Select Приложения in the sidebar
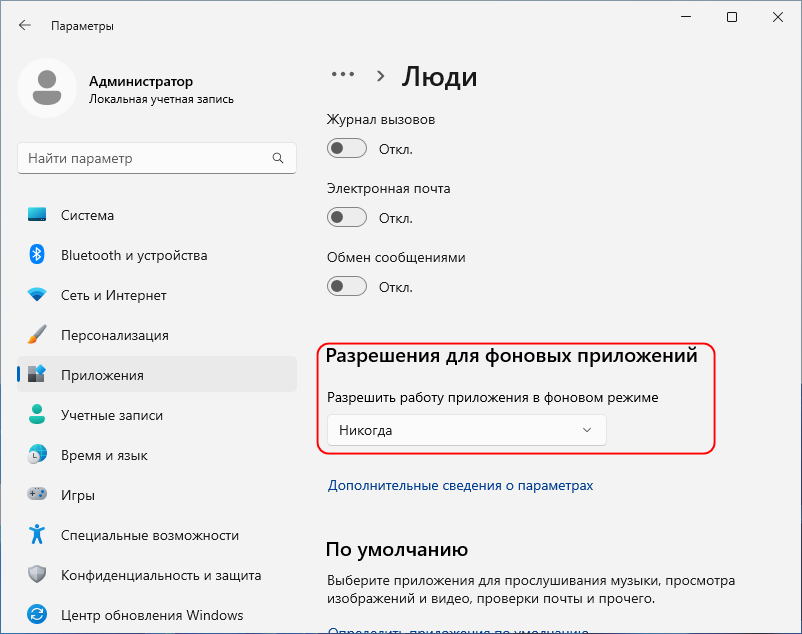This screenshot has width=802, height=634. pos(102,375)
